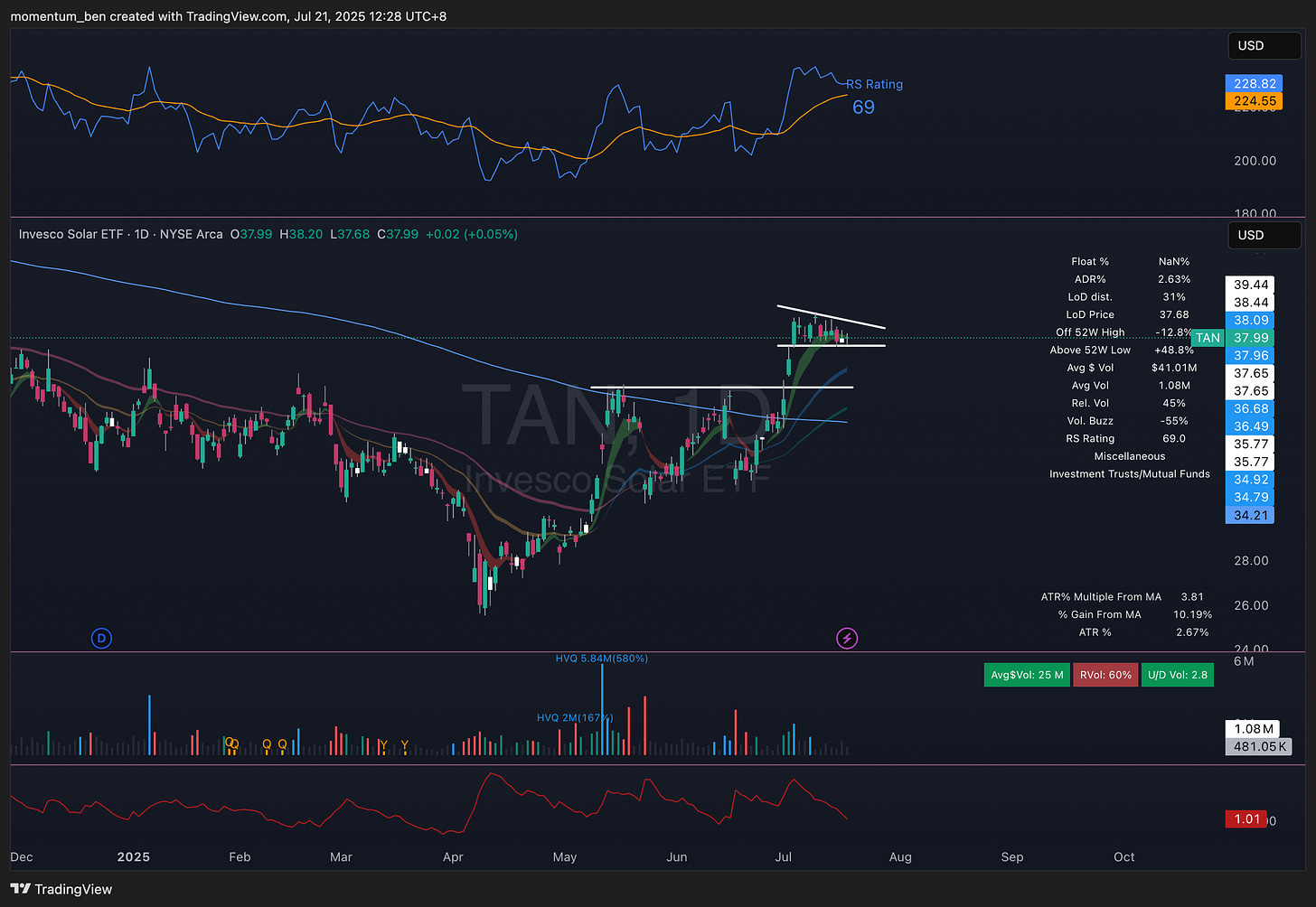The image size is (1316, 907).
Task: Click the 37.99 current price label
Action: [1251, 338]
